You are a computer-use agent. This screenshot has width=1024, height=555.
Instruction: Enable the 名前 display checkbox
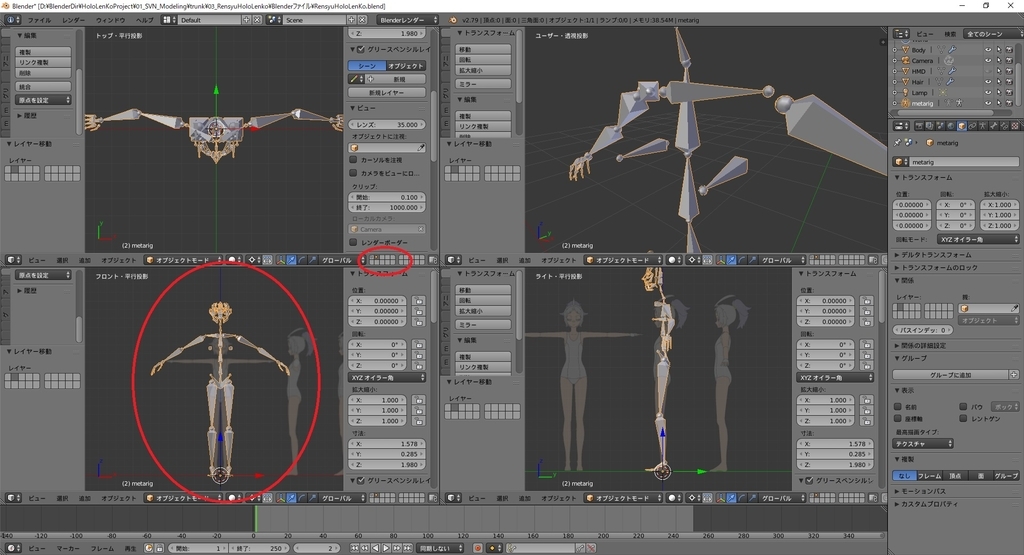898,406
